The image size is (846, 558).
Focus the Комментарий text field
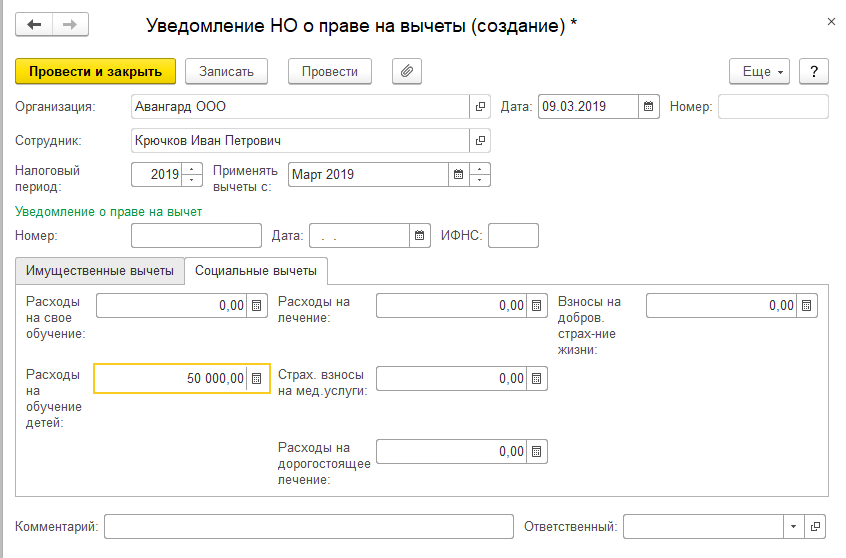click(x=307, y=526)
